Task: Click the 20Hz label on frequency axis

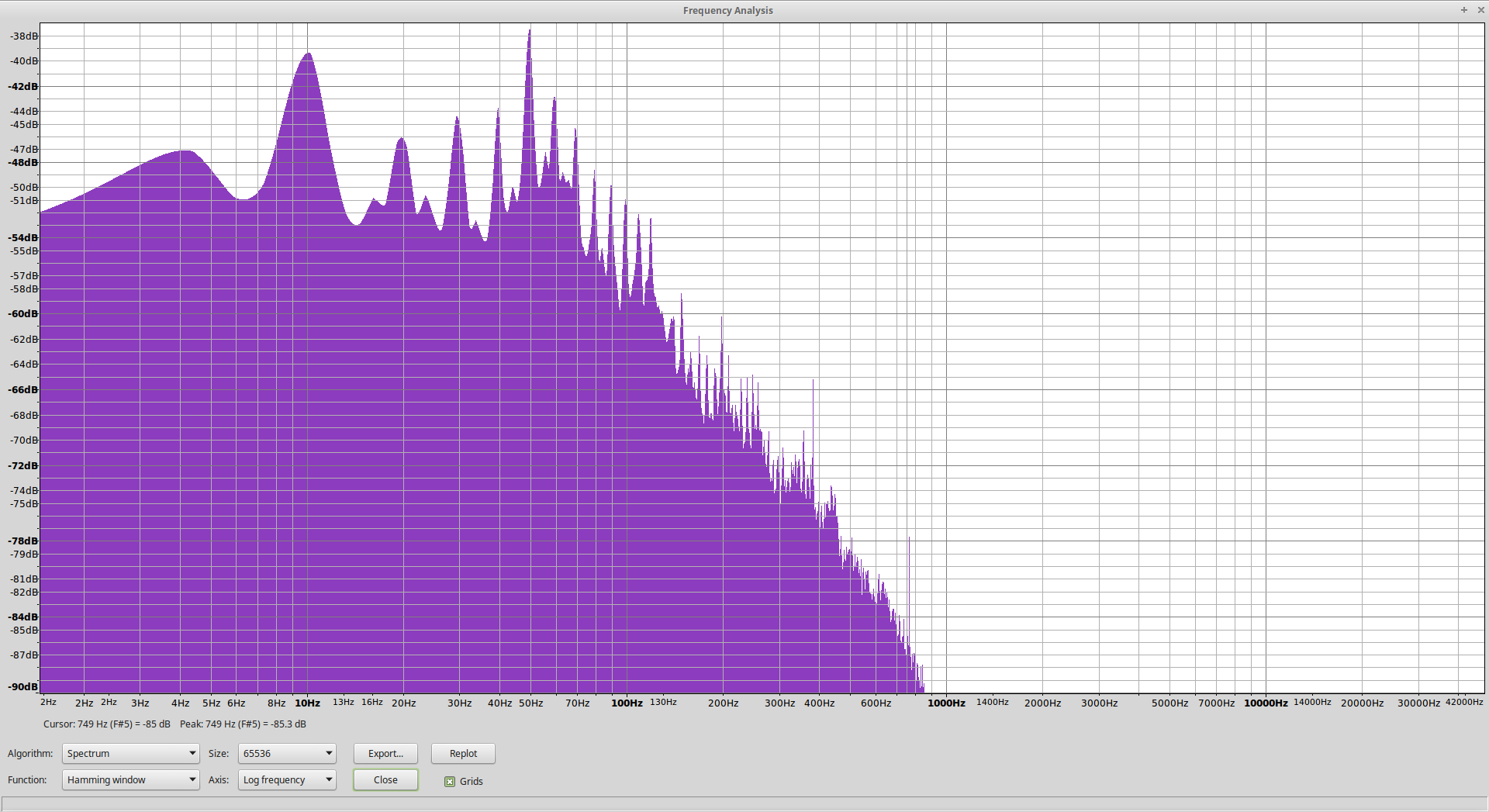Action: [403, 703]
